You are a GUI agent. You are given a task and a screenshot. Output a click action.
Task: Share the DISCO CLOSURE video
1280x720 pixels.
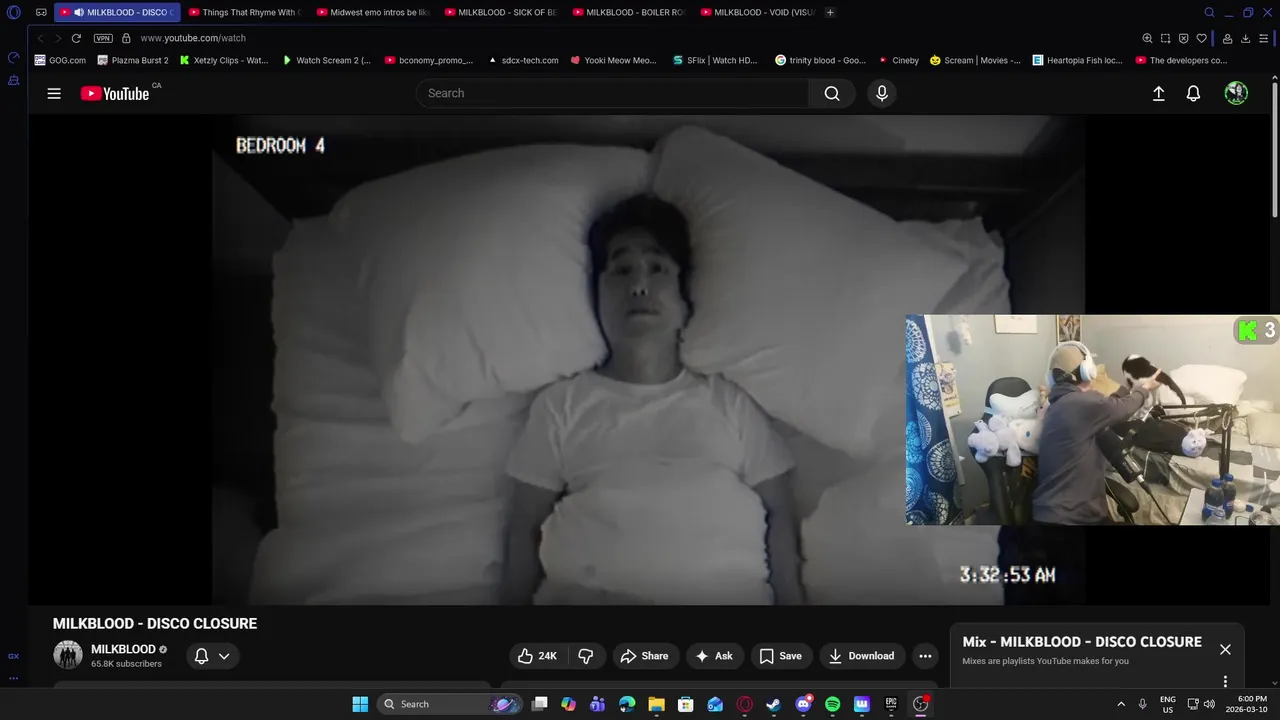(644, 656)
